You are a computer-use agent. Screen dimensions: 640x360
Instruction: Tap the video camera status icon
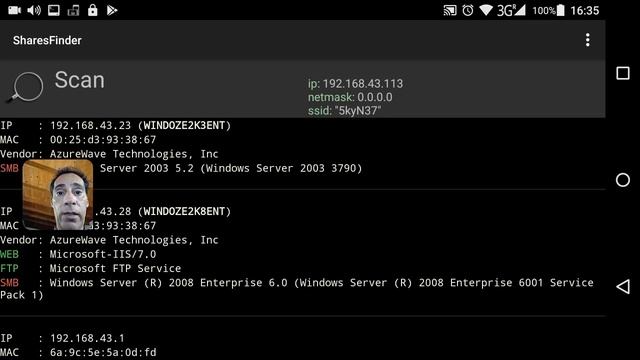click(14, 10)
